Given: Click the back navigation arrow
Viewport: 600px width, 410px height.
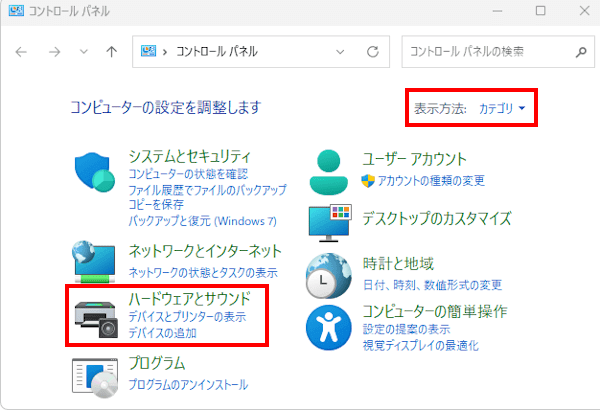Looking at the screenshot, I should (x=21, y=51).
